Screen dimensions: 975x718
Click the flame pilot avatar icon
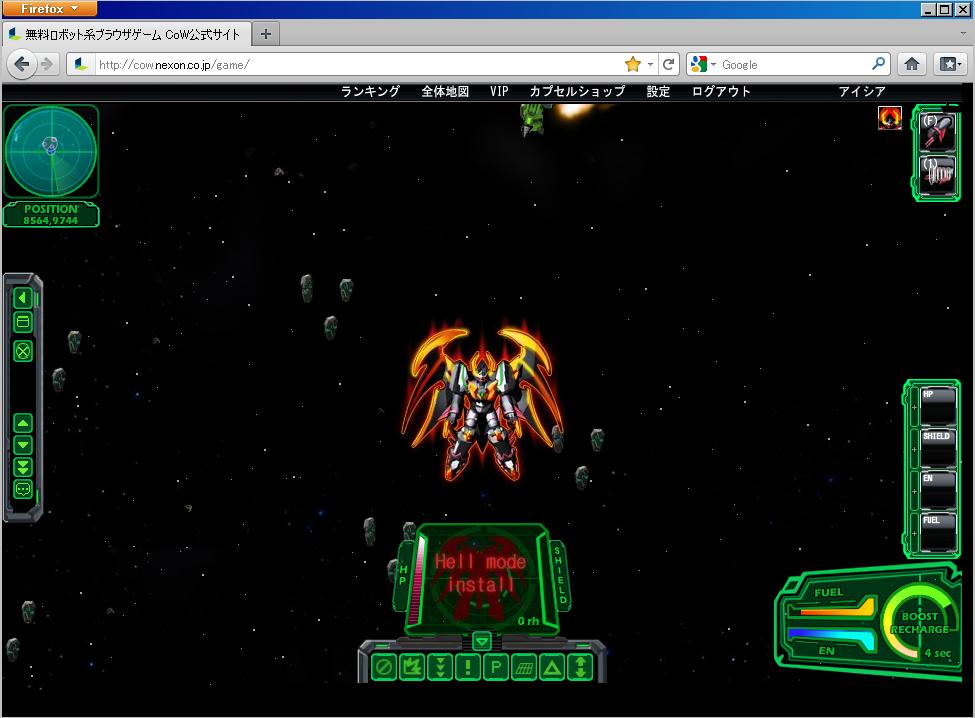[x=890, y=118]
